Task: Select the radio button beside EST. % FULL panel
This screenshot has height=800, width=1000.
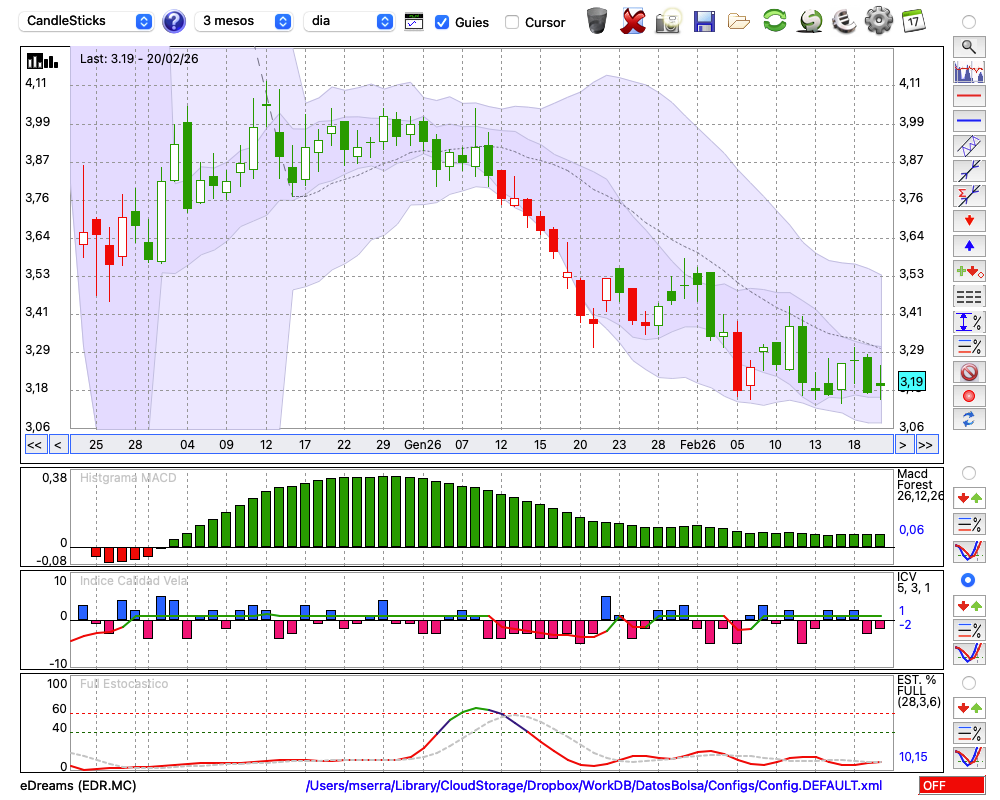Action: [x=968, y=683]
